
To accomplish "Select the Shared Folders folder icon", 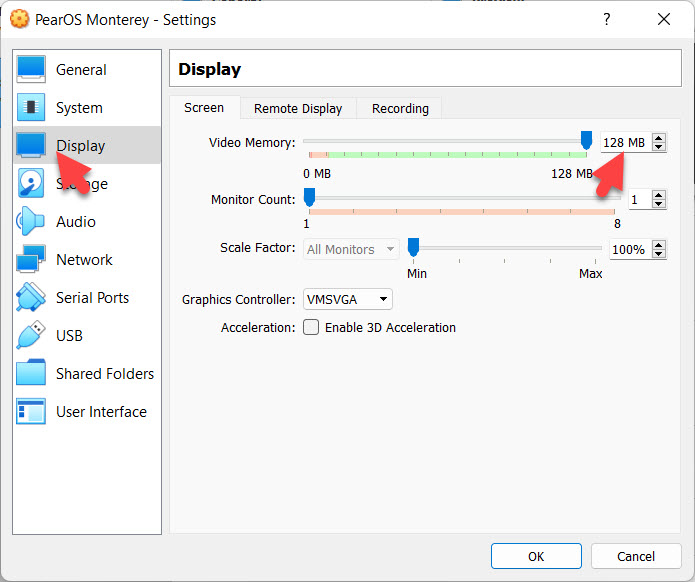I will (x=31, y=373).
